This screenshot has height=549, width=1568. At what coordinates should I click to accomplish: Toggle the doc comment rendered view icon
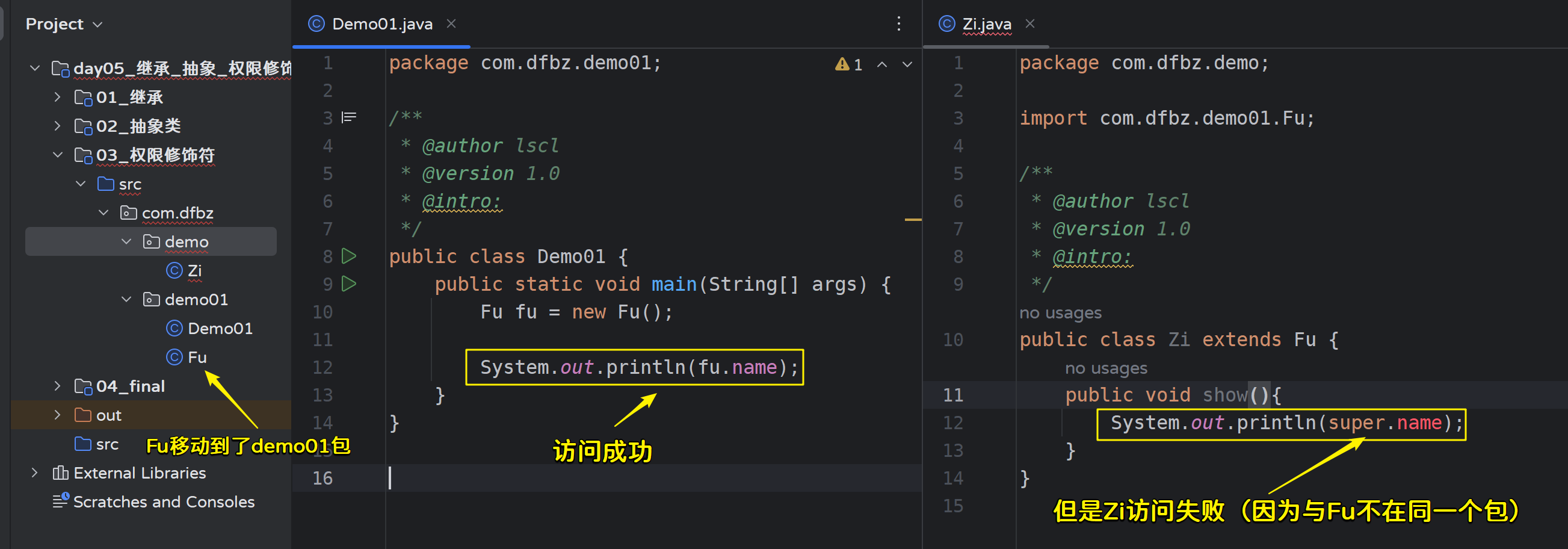coord(349,117)
